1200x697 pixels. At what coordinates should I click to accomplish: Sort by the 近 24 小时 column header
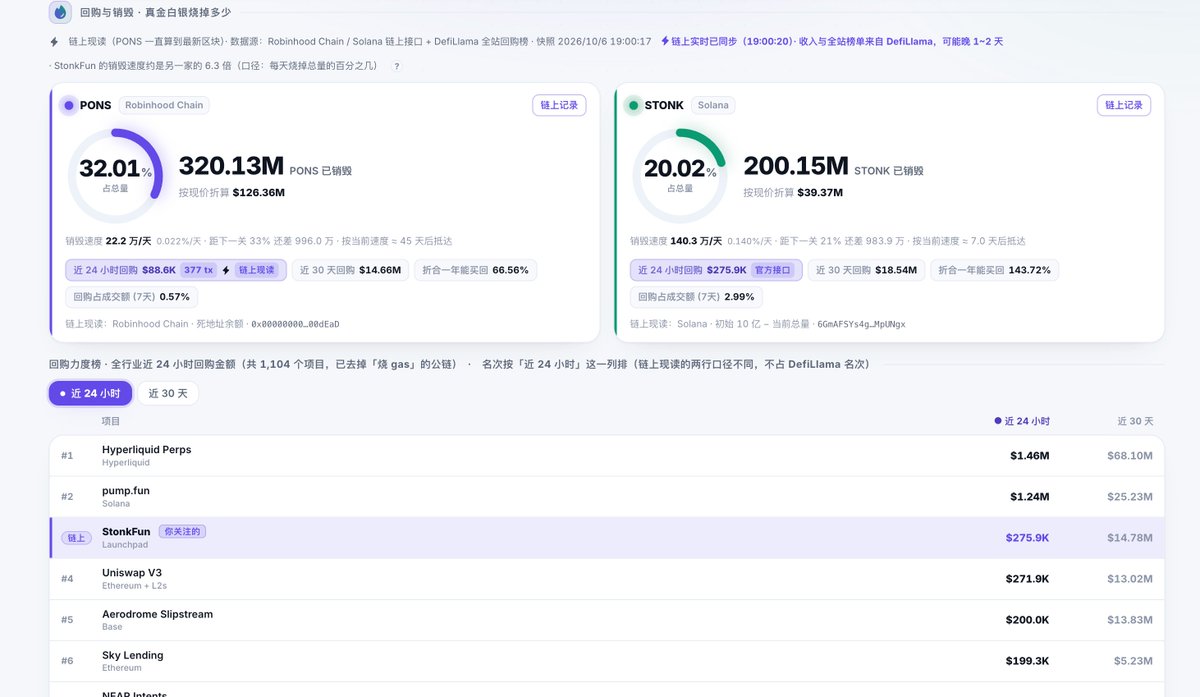coord(1022,421)
